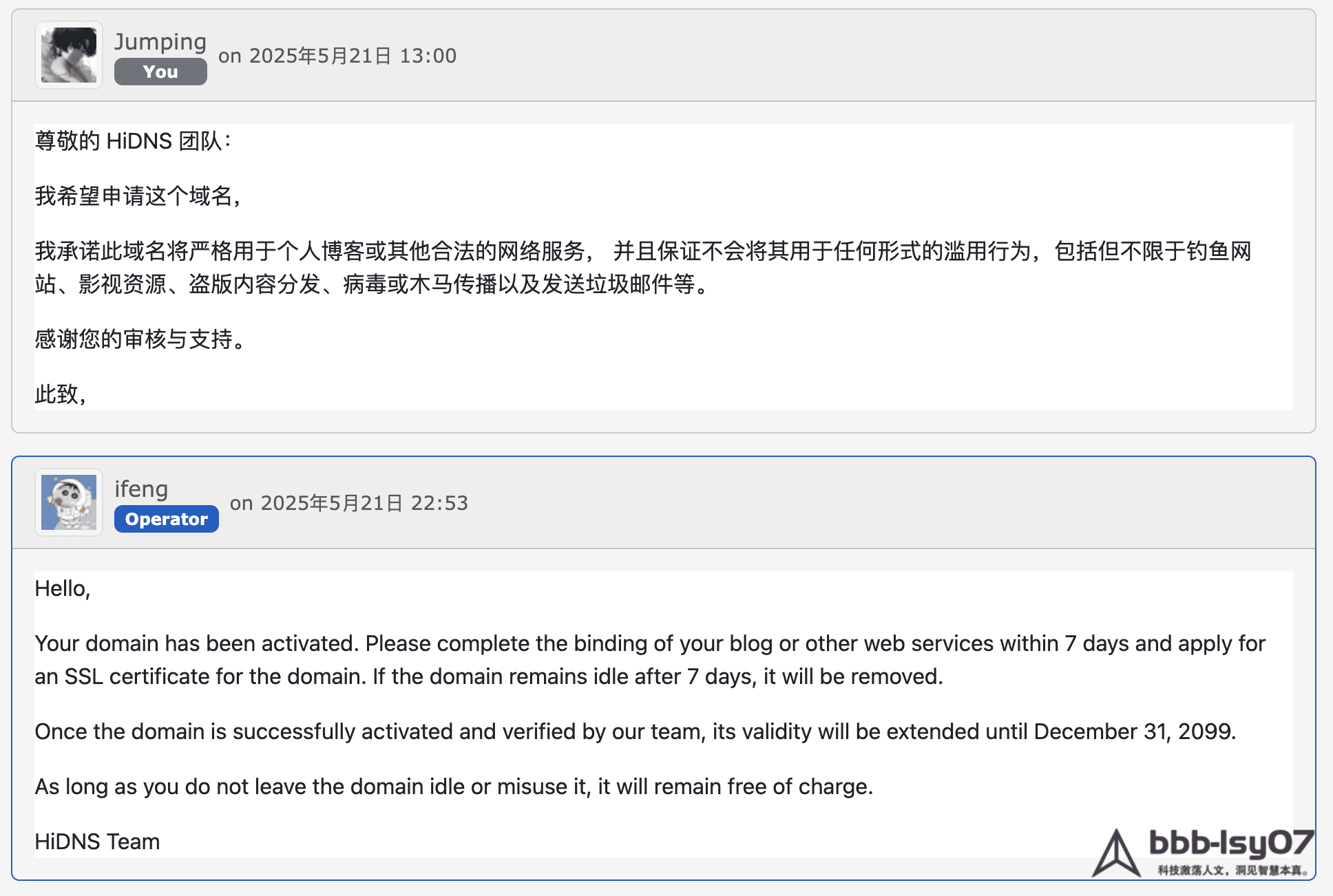This screenshot has width=1333, height=896.
Task: Click ifeng's cartoon avatar image
Action: click(x=69, y=502)
